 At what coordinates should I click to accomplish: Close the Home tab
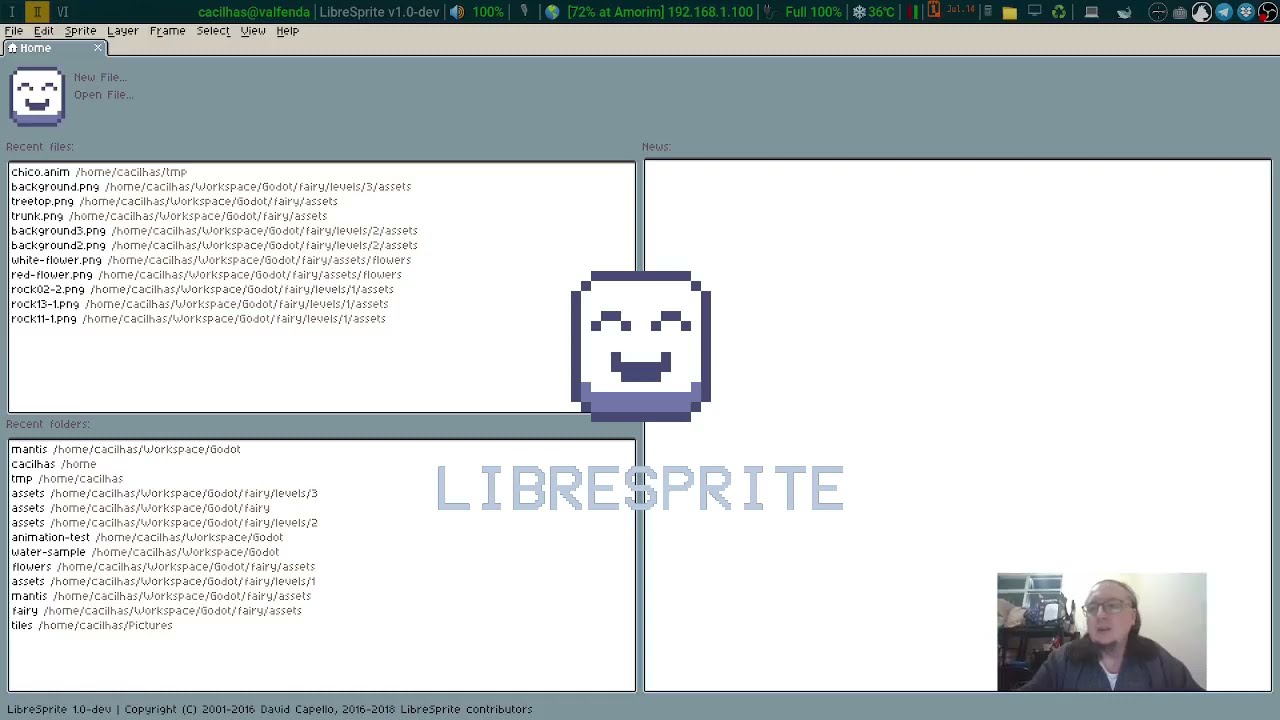[98, 48]
